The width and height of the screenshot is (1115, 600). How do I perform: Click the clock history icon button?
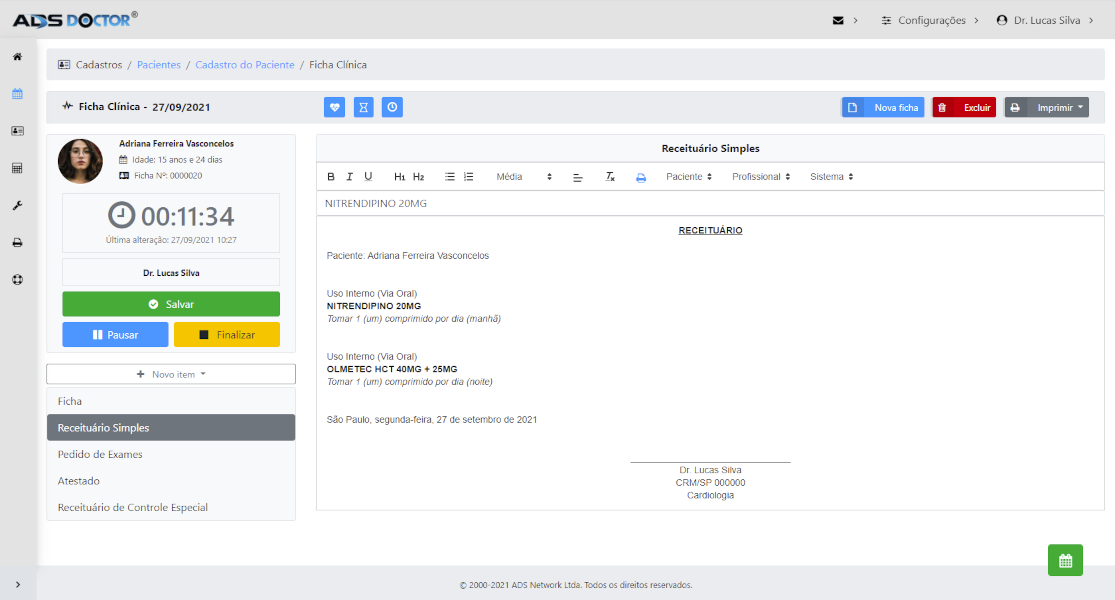click(x=392, y=107)
